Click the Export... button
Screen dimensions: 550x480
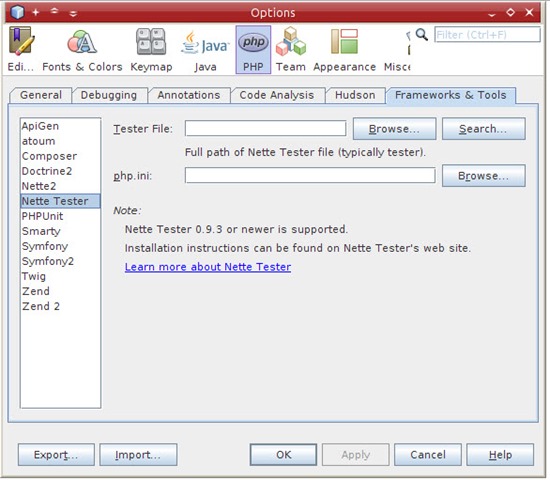pos(56,455)
